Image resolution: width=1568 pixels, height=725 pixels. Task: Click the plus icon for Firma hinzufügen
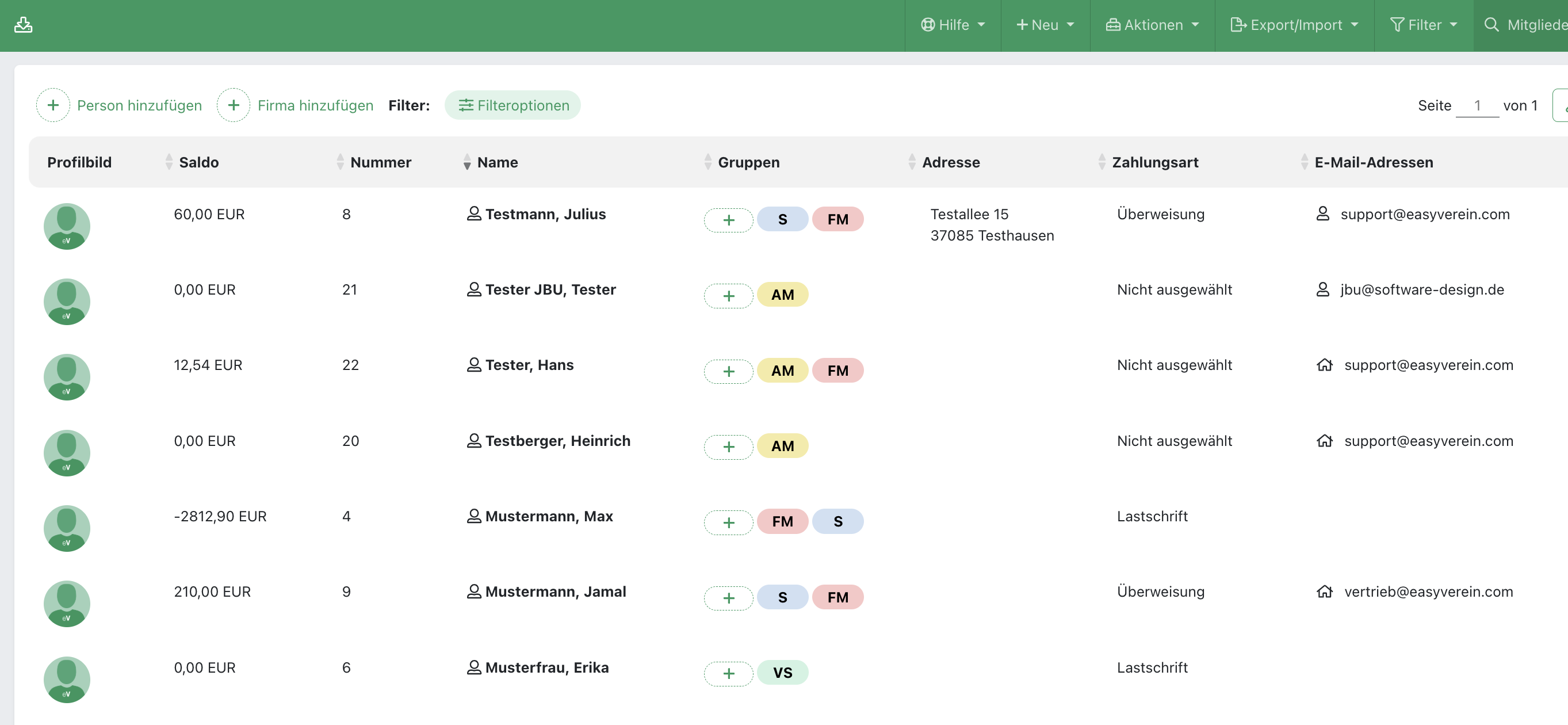click(234, 105)
